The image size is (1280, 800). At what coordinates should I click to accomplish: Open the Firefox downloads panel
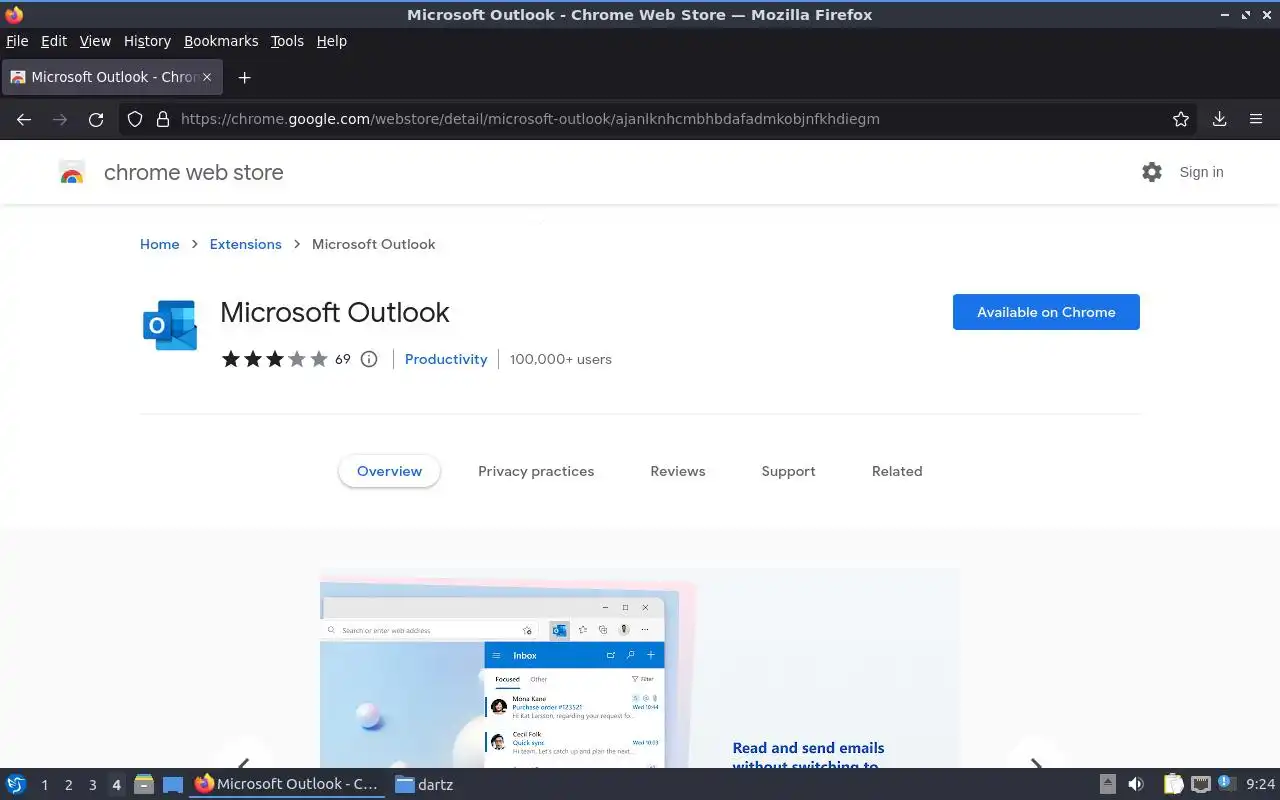(x=1220, y=119)
